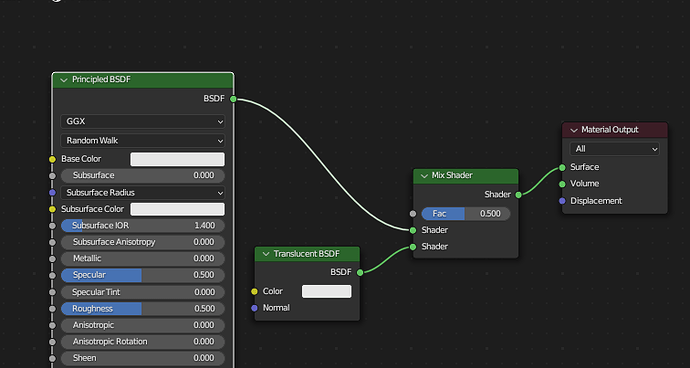Click the first Shader input socket
Viewport: 690px width, 368px height.
pos(413,230)
